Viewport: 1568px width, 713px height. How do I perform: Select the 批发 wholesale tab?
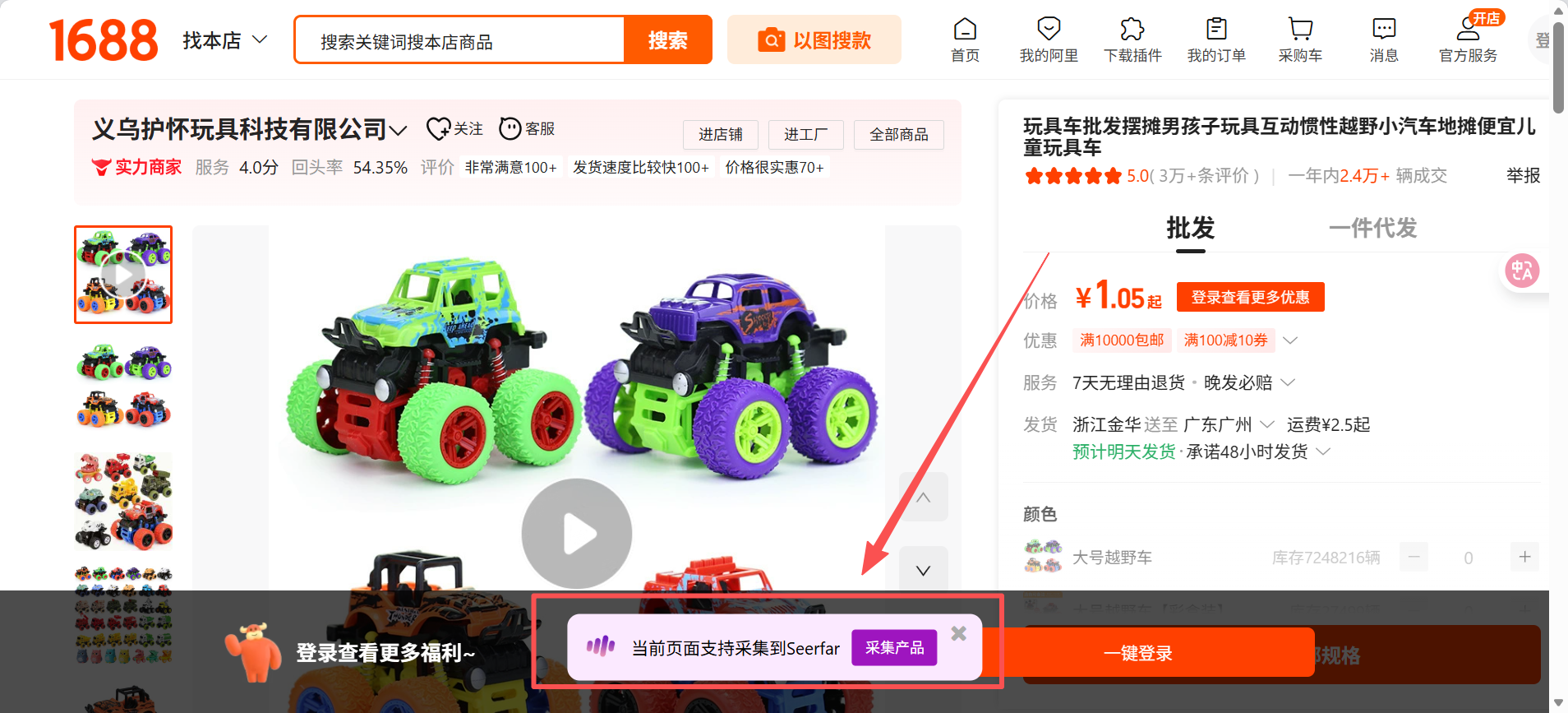coord(1190,228)
